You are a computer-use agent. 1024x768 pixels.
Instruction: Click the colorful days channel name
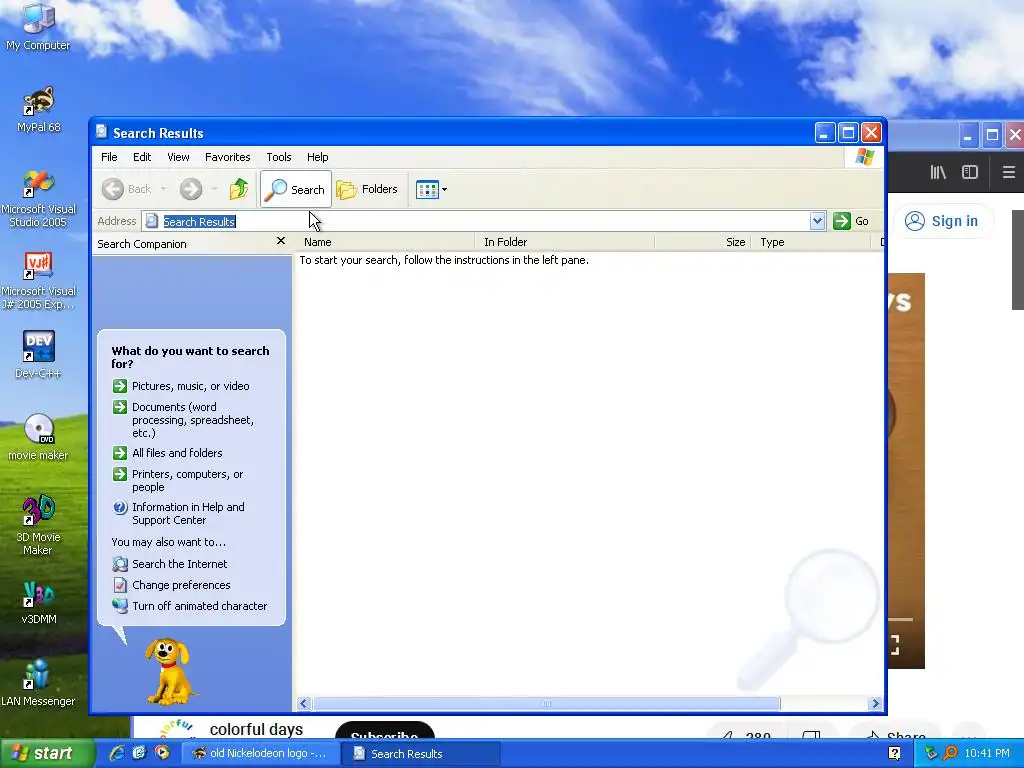tap(256, 729)
